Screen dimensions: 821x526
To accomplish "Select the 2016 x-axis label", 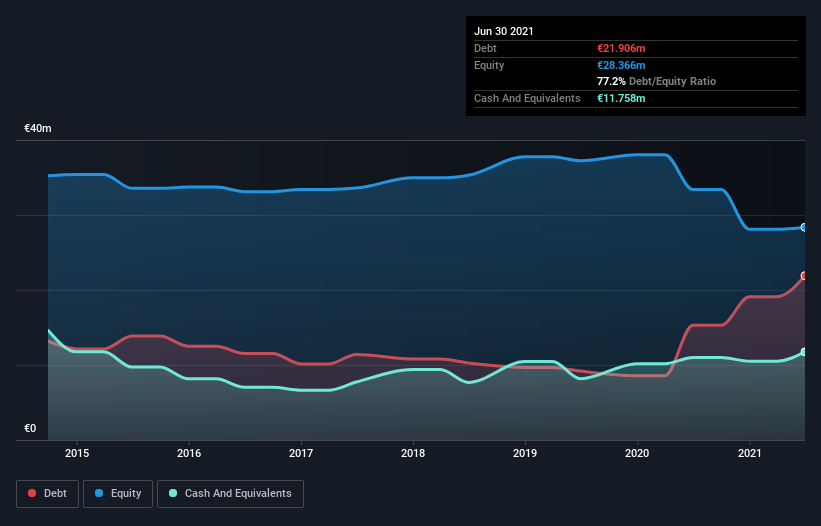I will 188,453.
